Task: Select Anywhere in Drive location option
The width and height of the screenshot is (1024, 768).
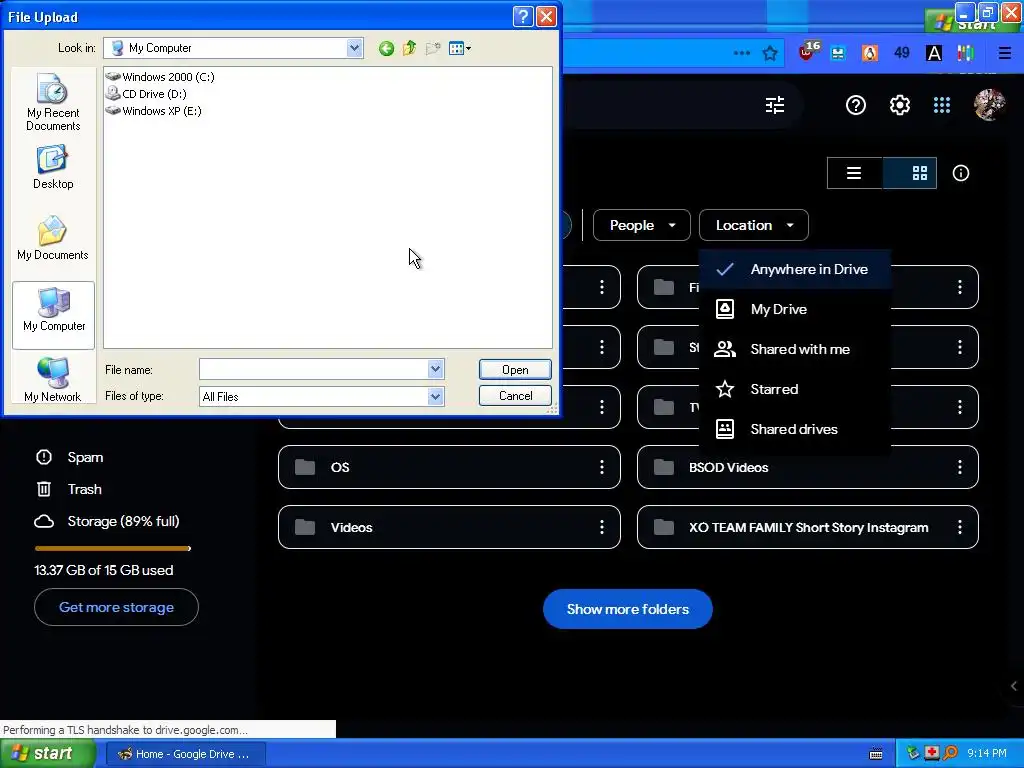Action: point(795,269)
